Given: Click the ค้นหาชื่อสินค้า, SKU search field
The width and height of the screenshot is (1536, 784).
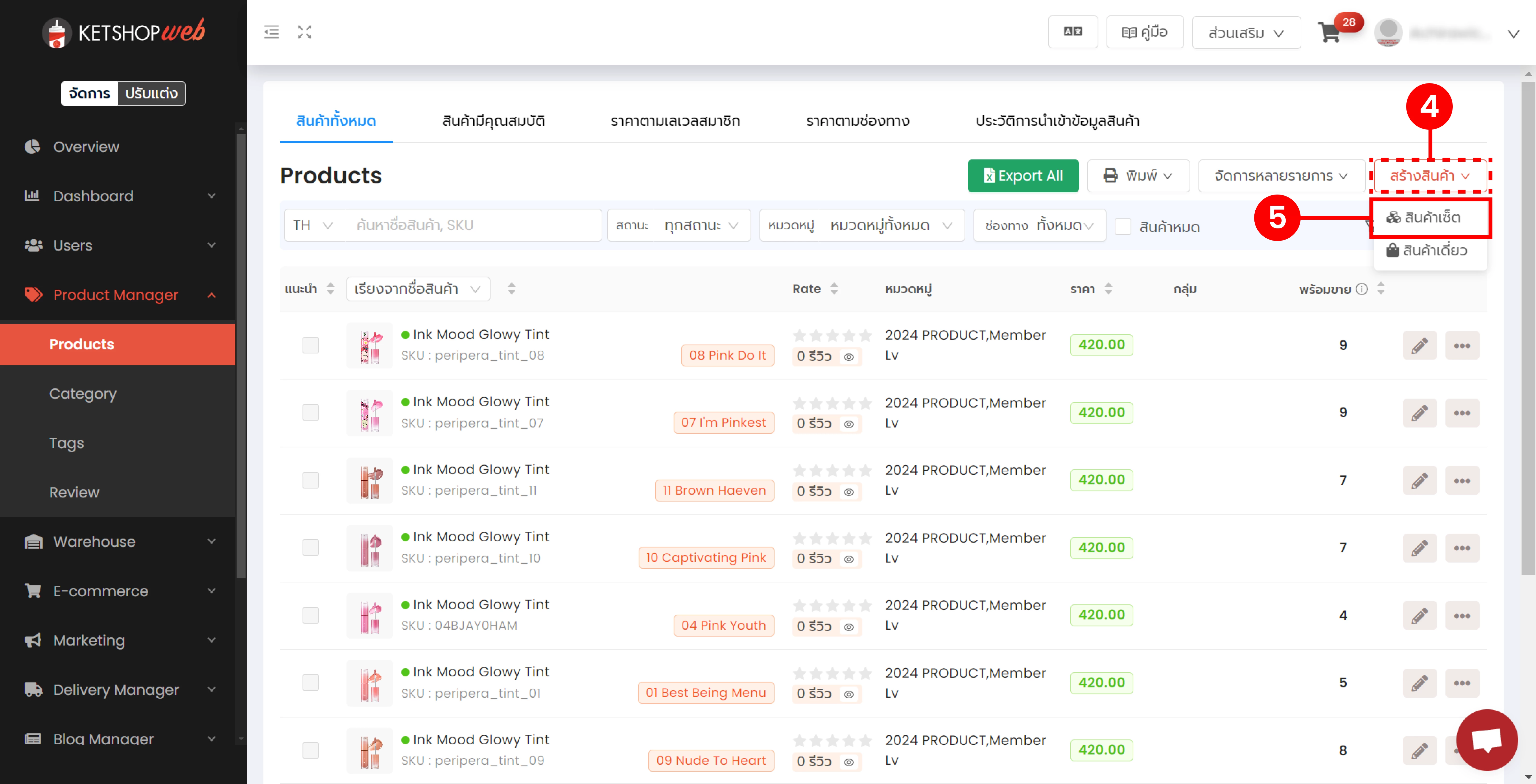Looking at the screenshot, I should [x=472, y=225].
